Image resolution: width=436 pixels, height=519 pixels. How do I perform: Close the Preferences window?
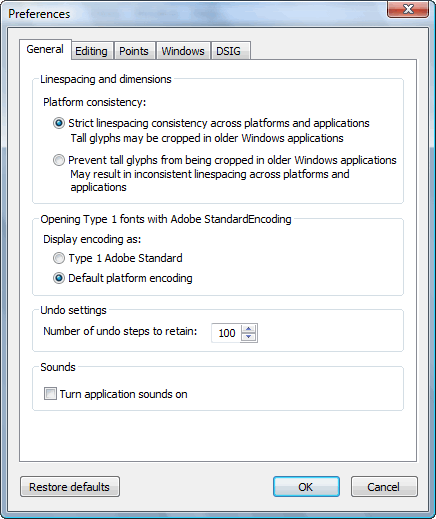[x=408, y=9]
